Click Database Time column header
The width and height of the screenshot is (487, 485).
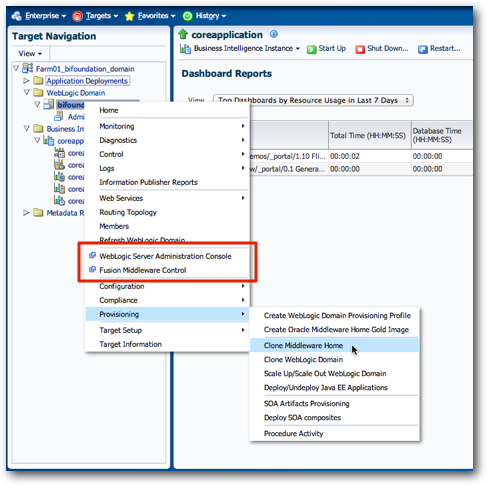pyautogui.click(x=442, y=135)
